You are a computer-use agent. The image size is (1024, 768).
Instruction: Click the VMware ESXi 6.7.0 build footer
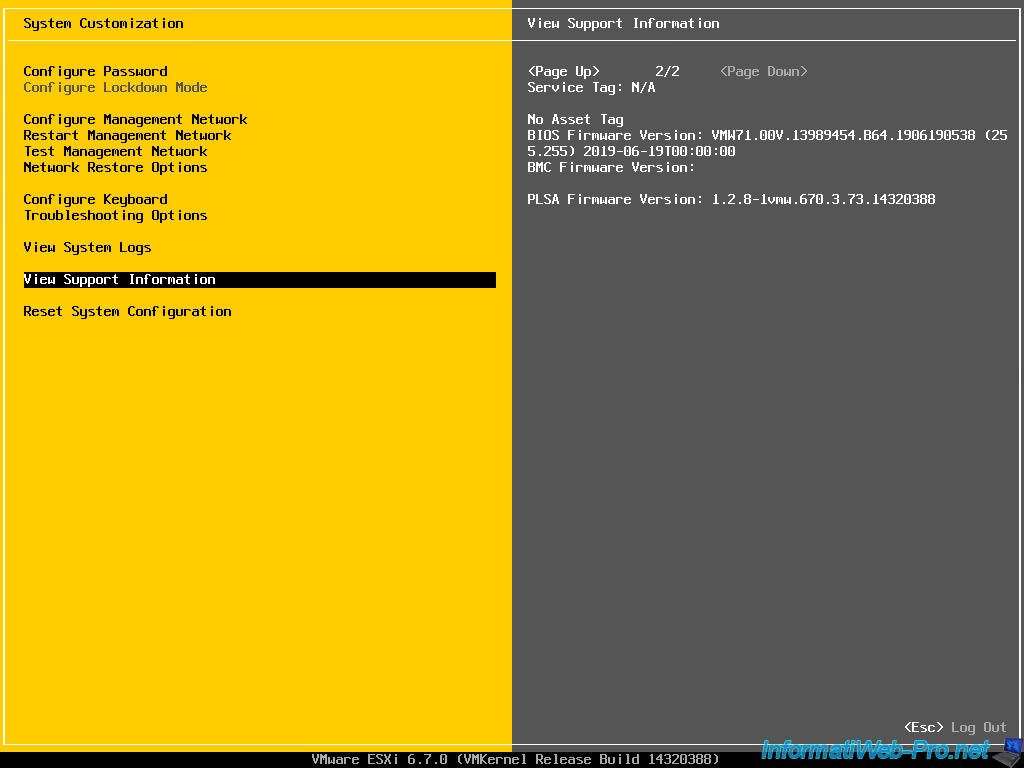[515, 760]
